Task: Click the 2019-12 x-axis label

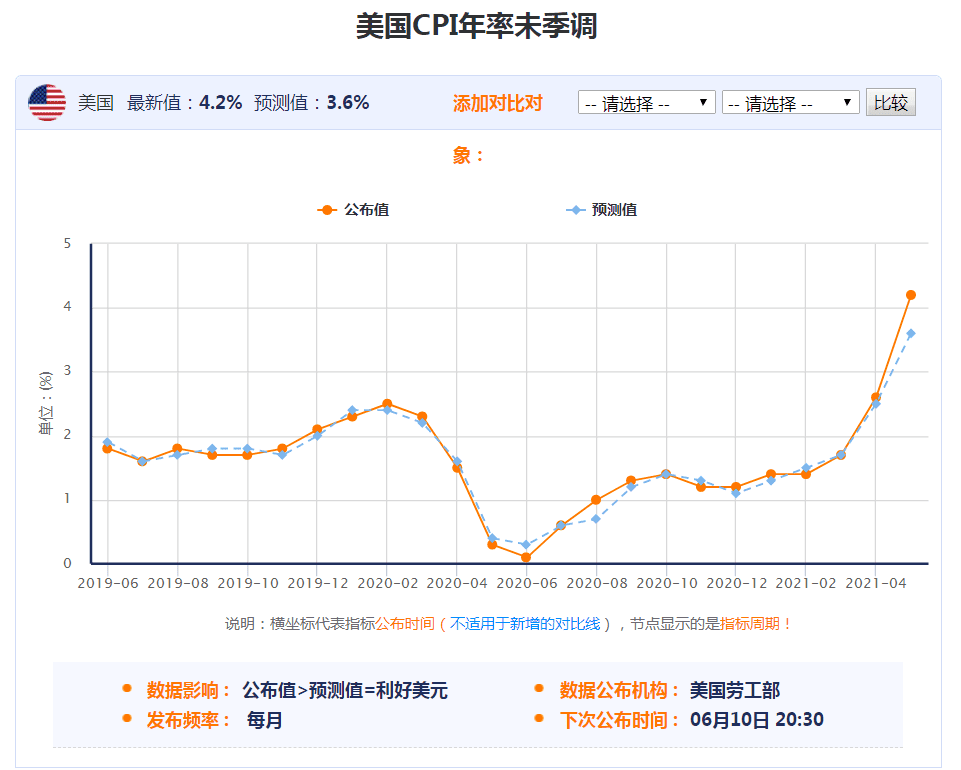Action: [x=317, y=583]
